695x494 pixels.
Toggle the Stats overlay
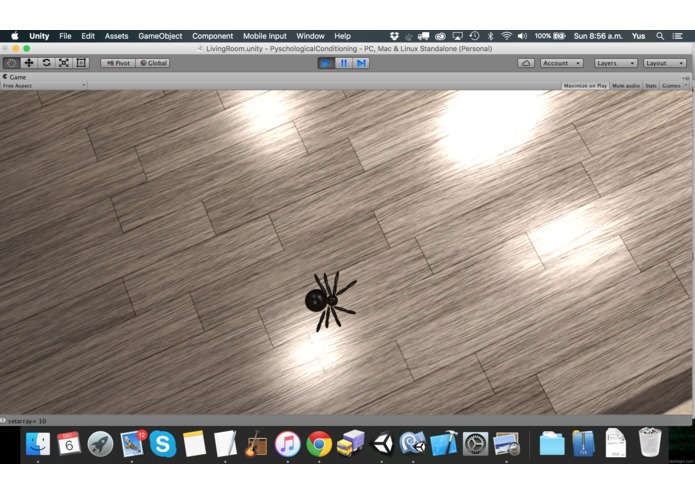[651, 86]
